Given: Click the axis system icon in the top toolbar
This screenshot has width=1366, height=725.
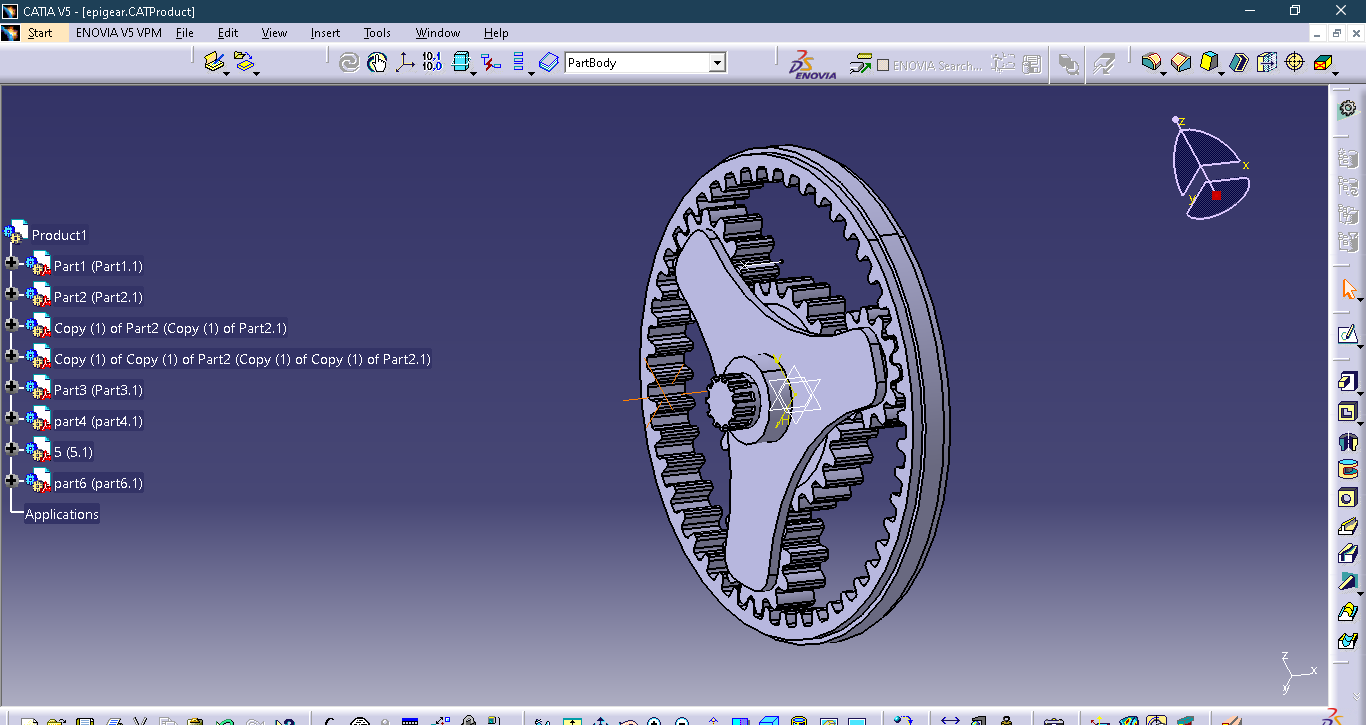Looking at the screenshot, I should pos(406,62).
